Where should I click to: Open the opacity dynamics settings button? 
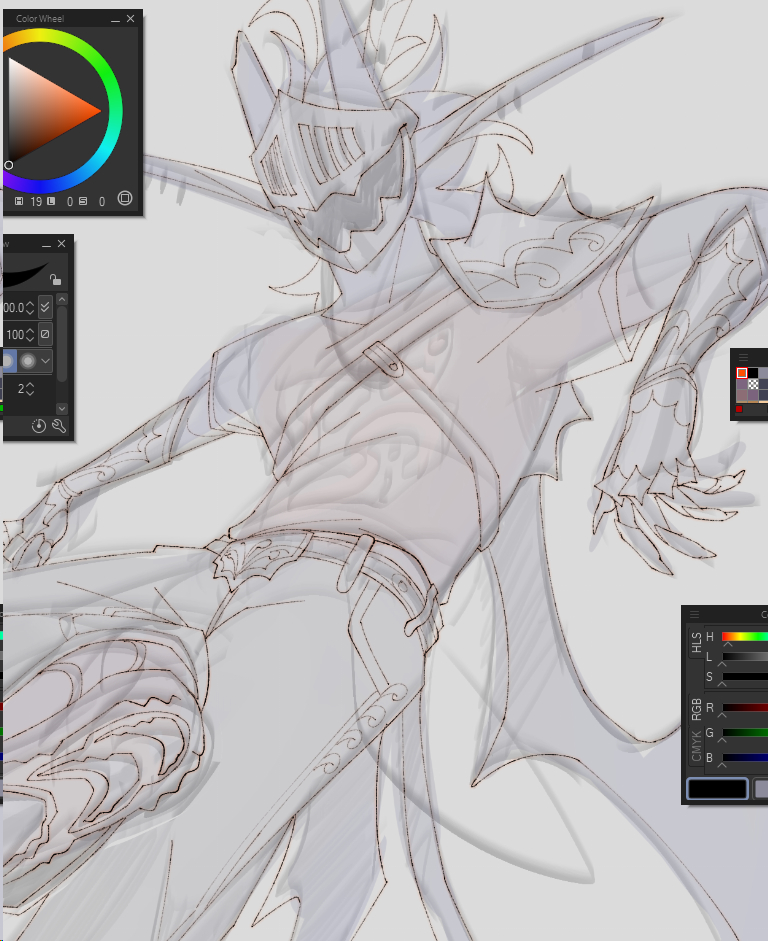click(x=45, y=334)
